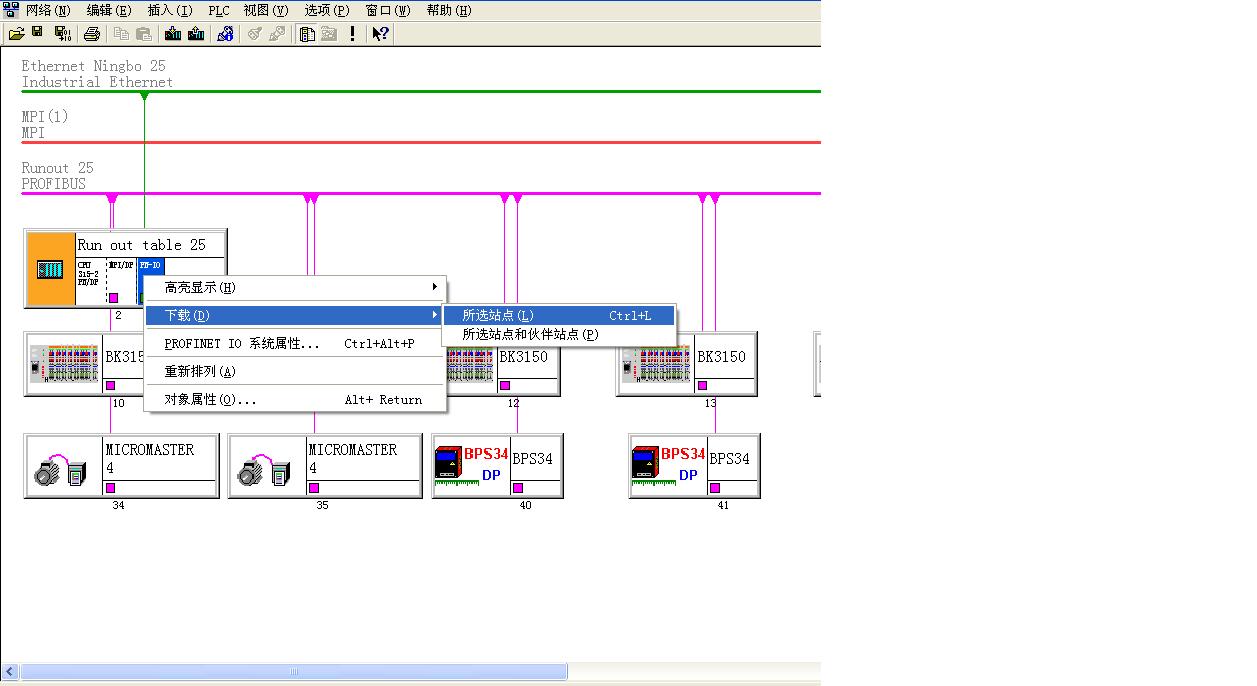Select the MPI/DP interface module
The width and height of the screenshot is (1257, 686).
point(121,281)
